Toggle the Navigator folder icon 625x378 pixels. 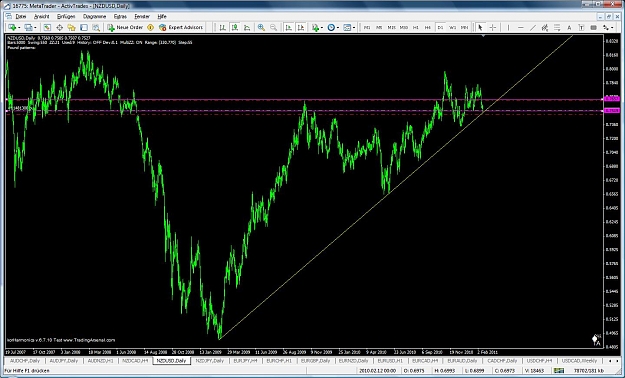71,28
